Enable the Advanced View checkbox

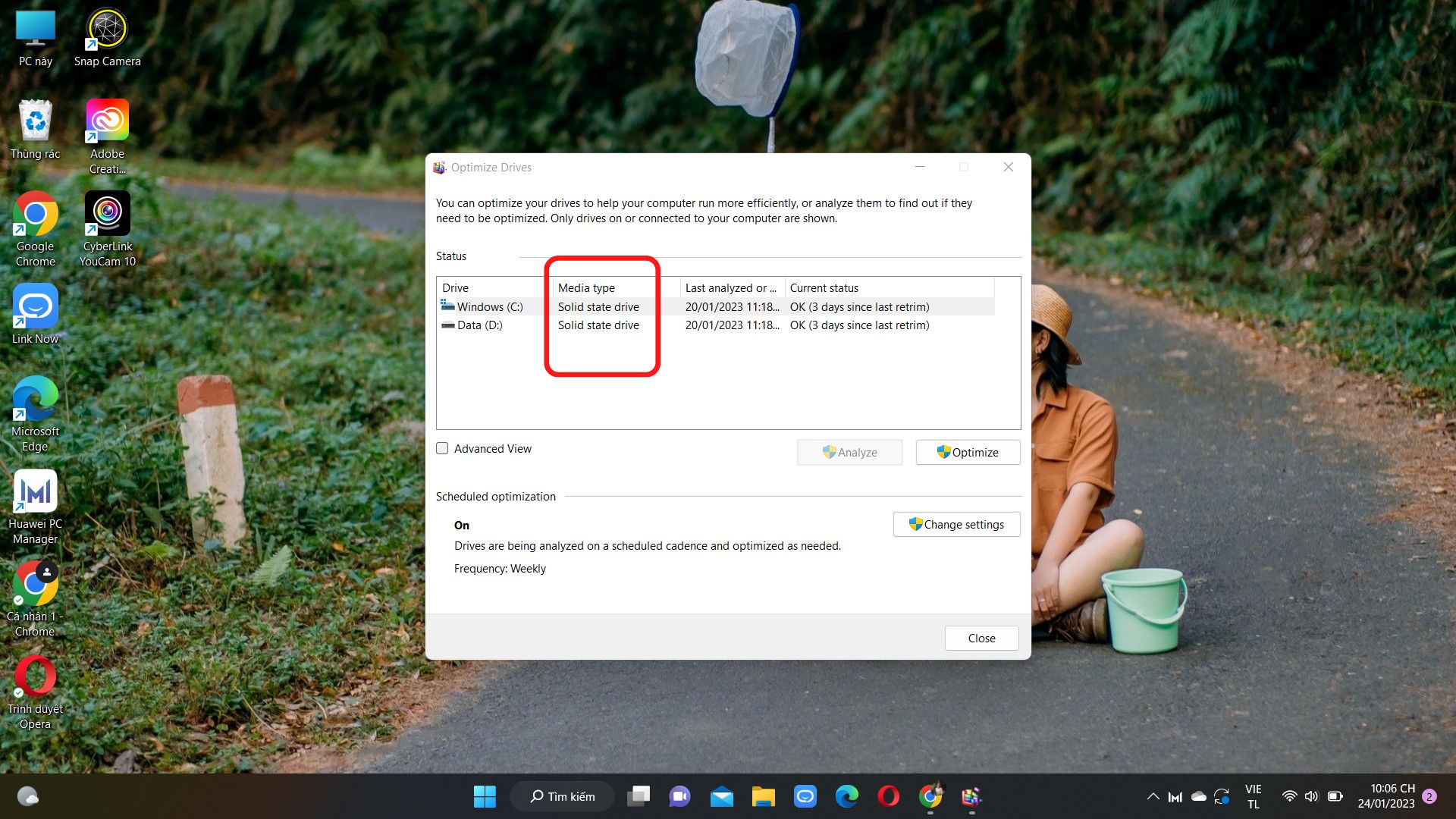[442, 448]
